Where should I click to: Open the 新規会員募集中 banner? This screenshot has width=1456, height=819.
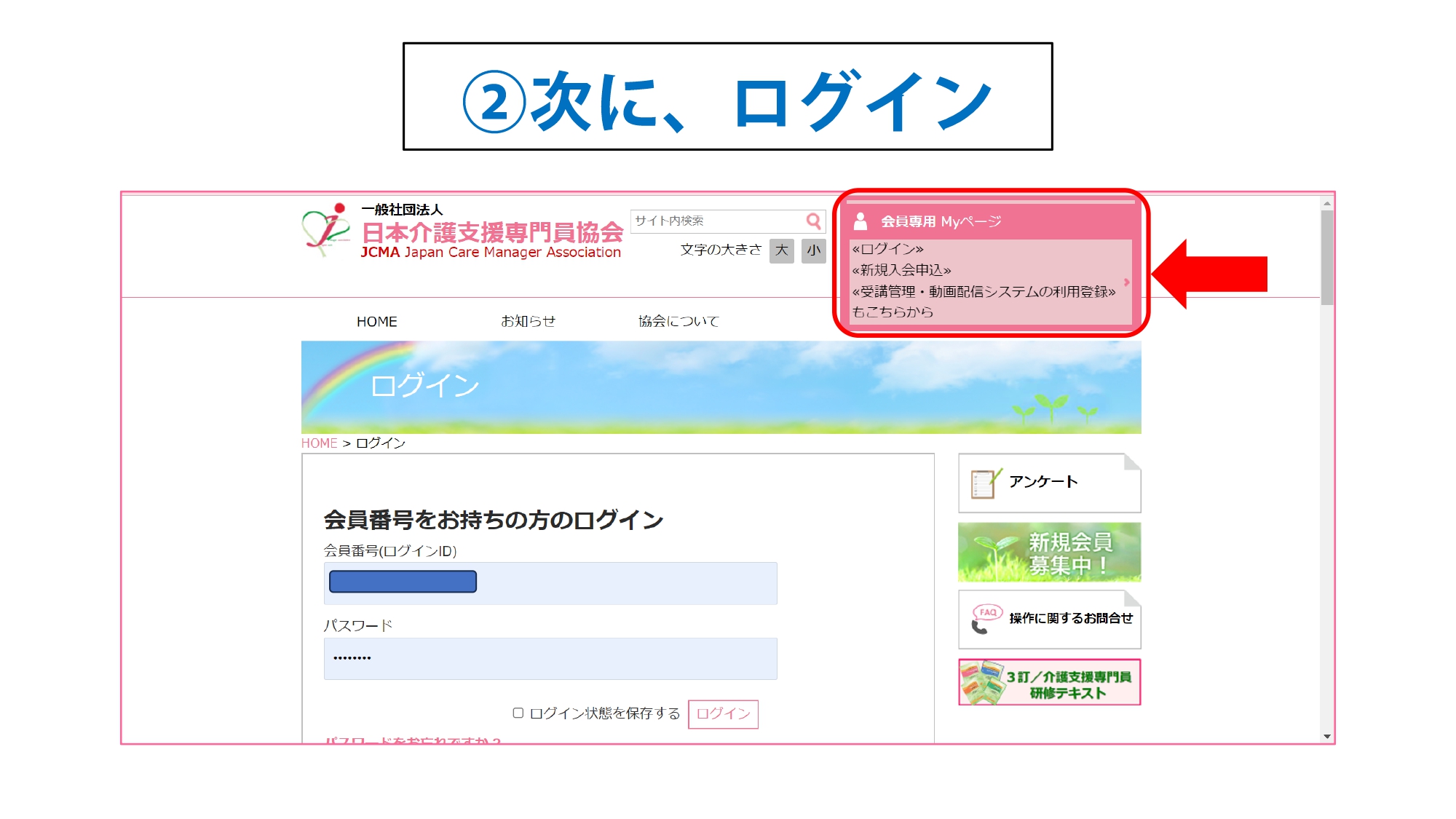1049,553
